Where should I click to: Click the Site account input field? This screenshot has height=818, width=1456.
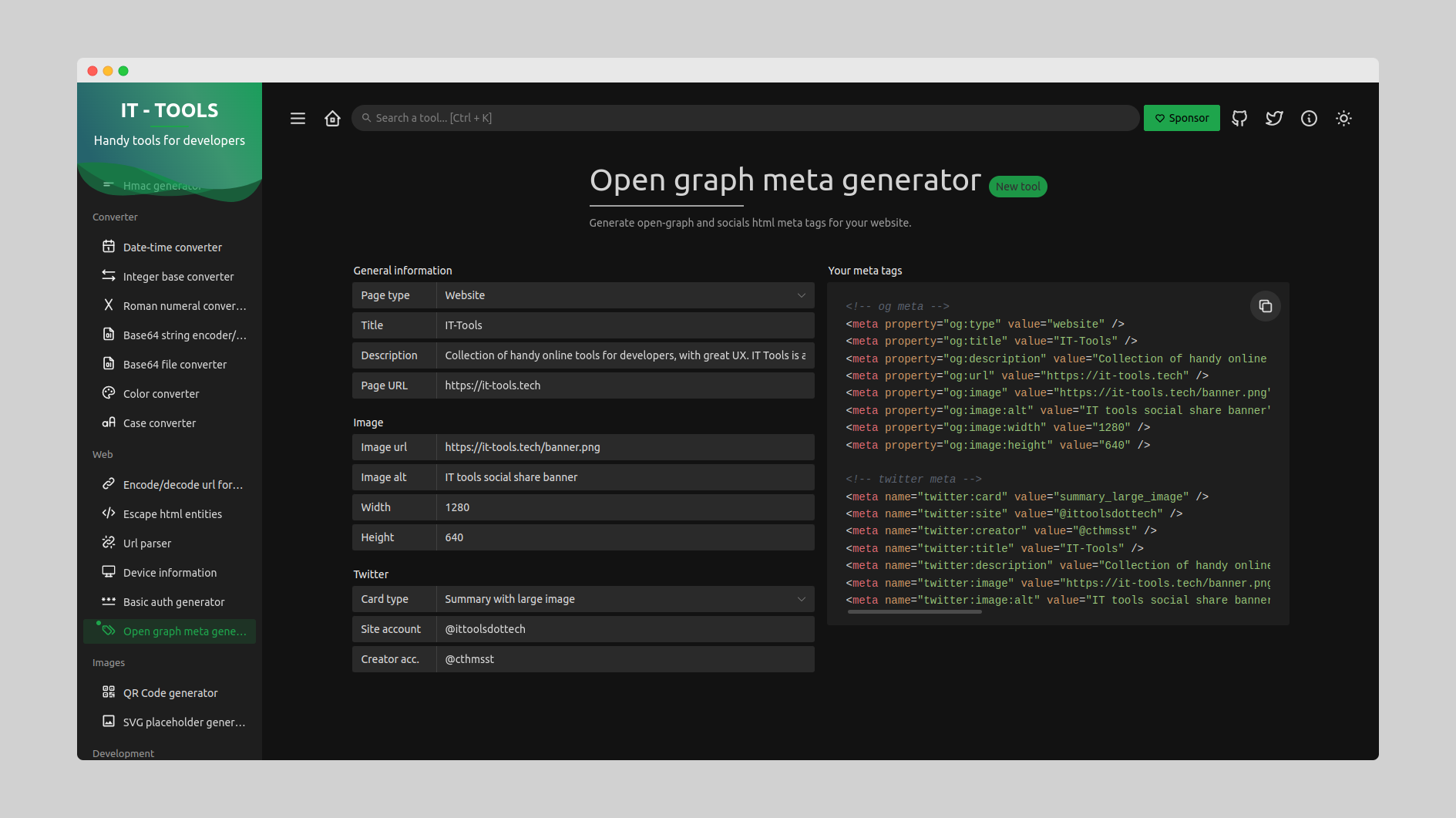624,629
